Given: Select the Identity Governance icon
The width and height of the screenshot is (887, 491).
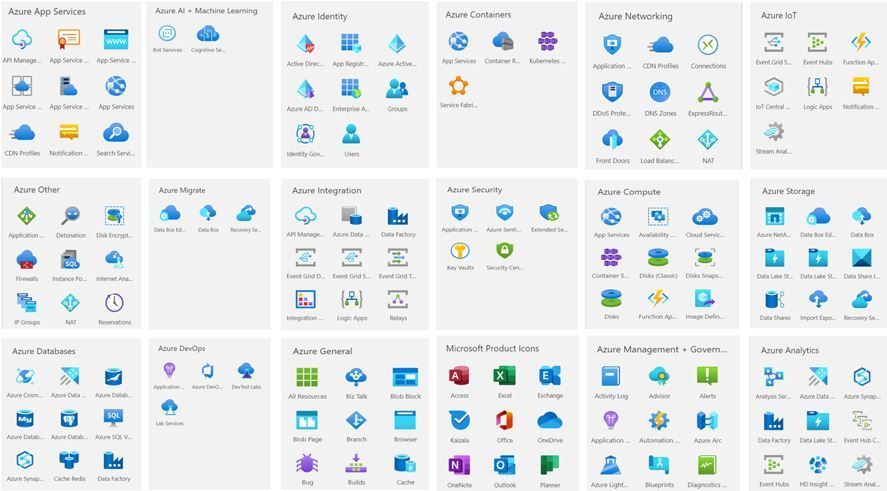Looking at the screenshot, I should [x=305, y=133].
